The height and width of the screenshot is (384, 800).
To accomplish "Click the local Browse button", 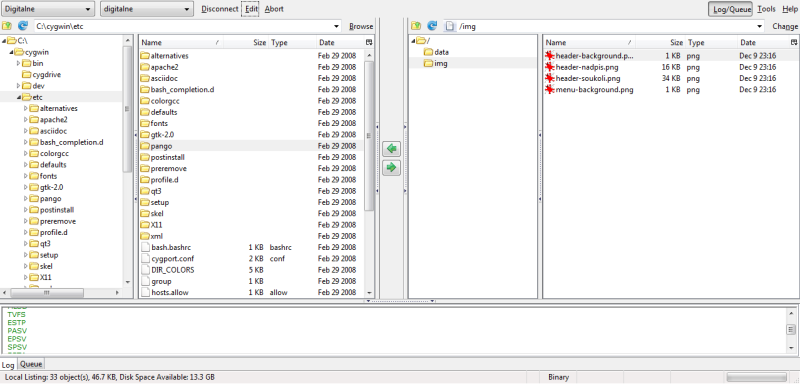I will coord(361,27).
